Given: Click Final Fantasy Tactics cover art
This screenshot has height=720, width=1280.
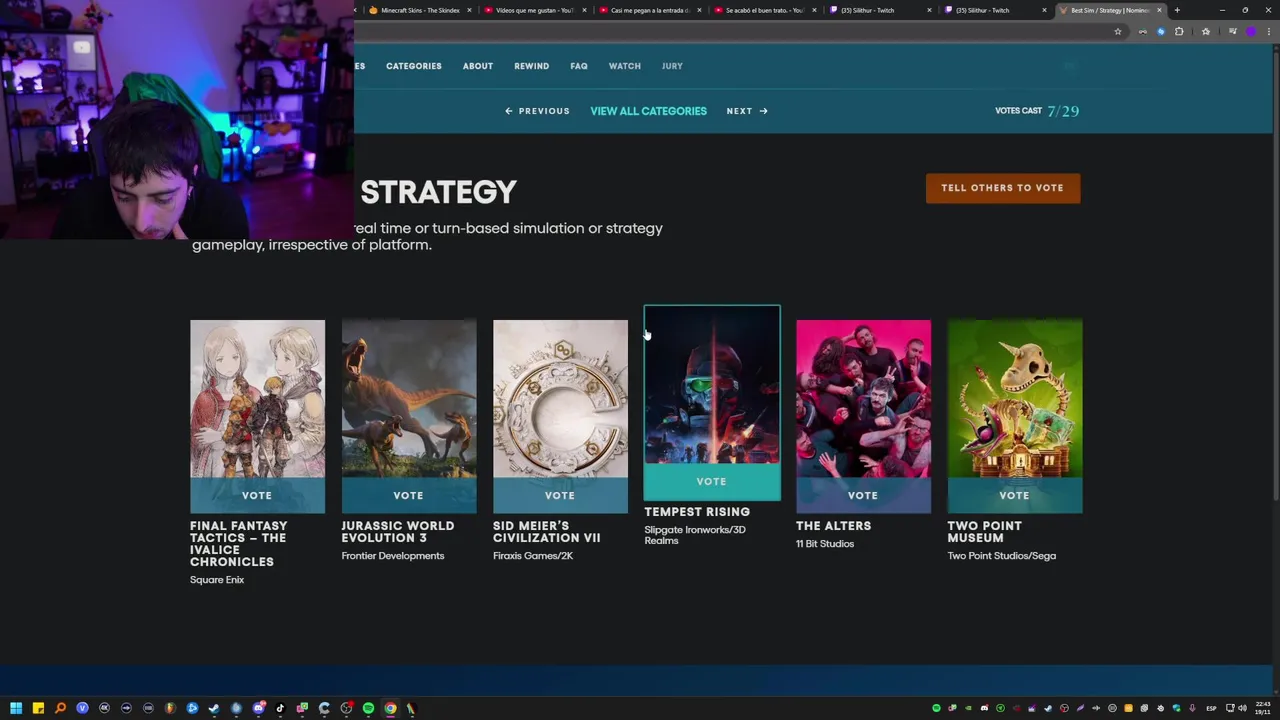Looking at the screenshot, I should tap(257, 399).
